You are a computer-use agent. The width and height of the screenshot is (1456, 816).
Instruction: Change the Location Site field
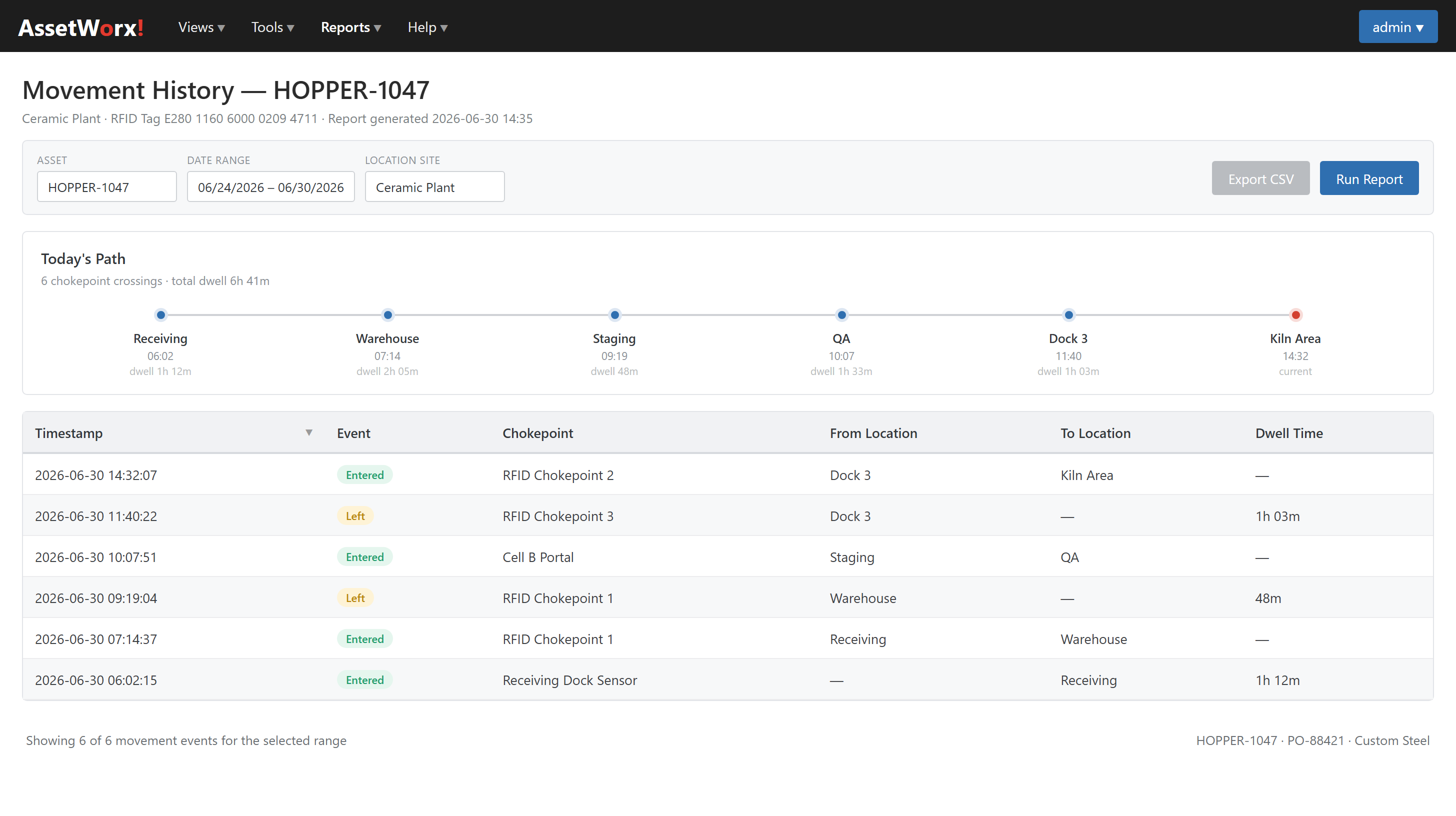pyautogui.click(x=434, y=187)
